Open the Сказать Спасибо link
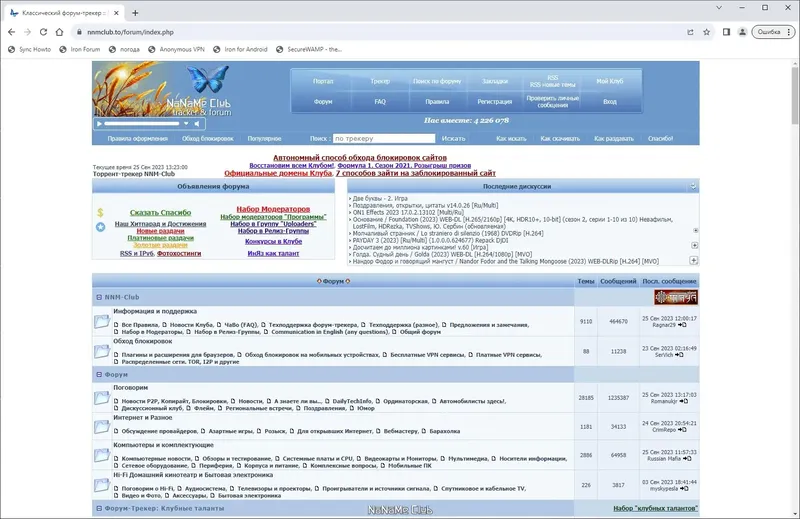The width and height of the screenshot is (800, 519). [160, 212]
